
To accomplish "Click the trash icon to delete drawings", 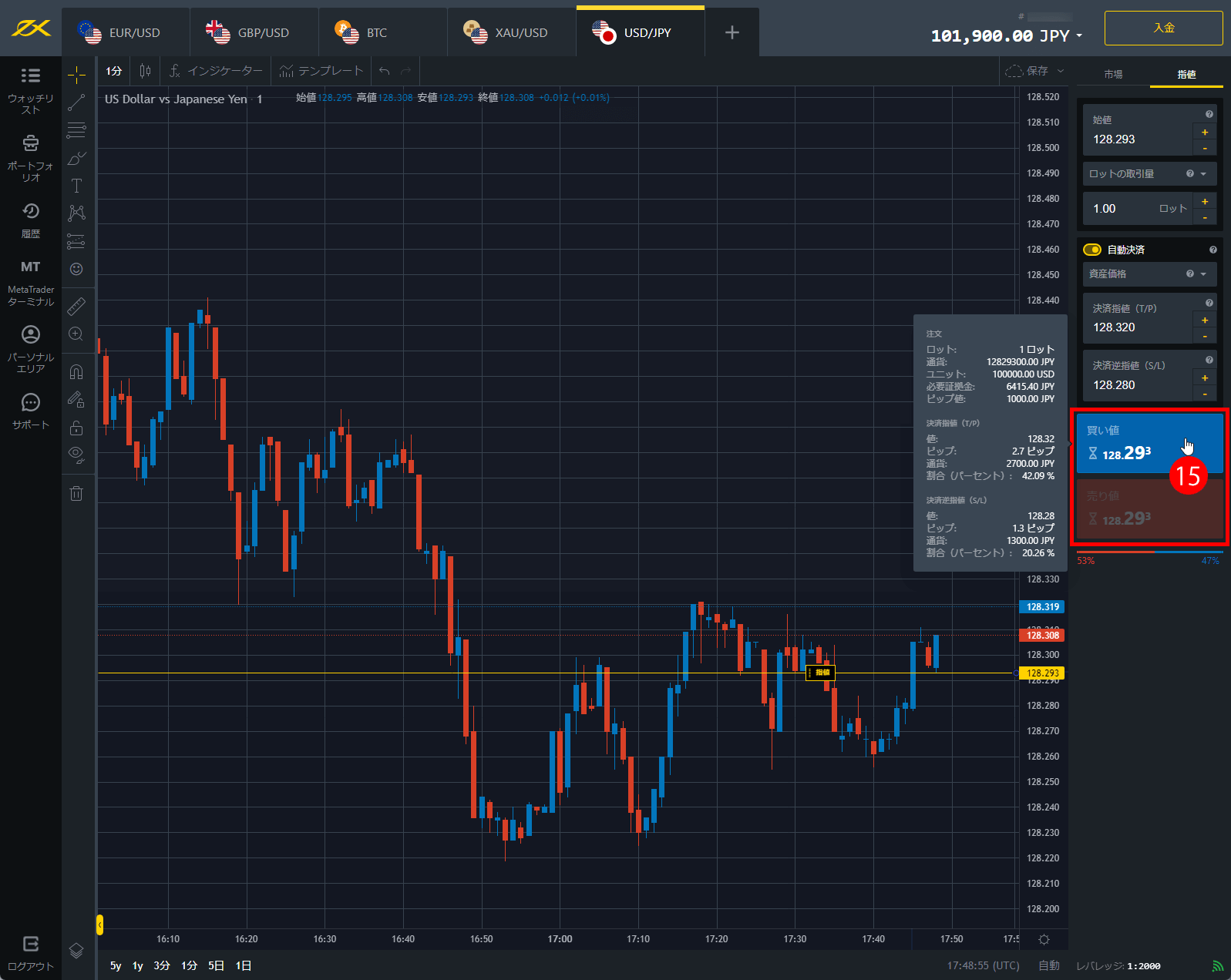I will (76, 494).
